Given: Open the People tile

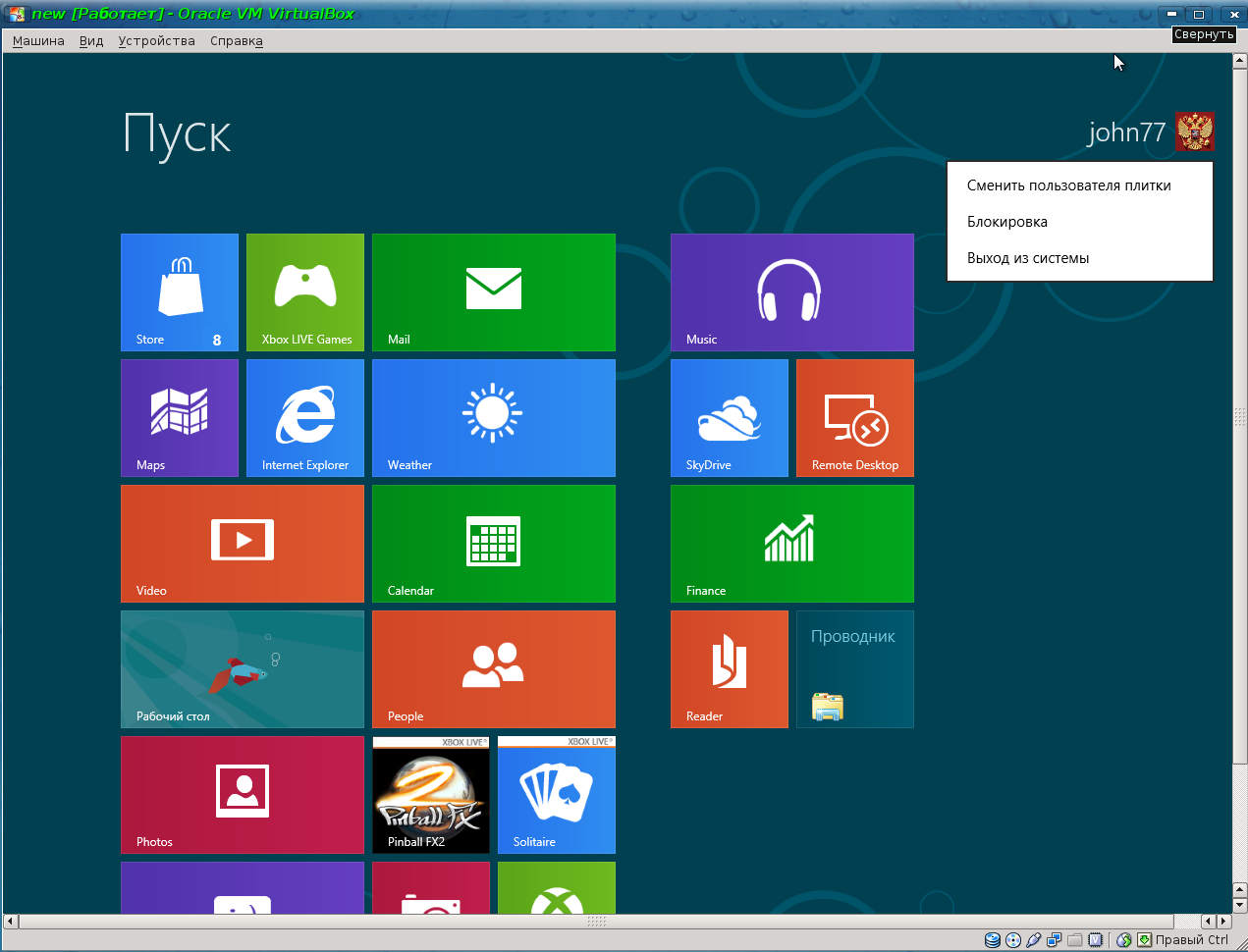Looking at the screenshot, I should (x=494, y=669).
